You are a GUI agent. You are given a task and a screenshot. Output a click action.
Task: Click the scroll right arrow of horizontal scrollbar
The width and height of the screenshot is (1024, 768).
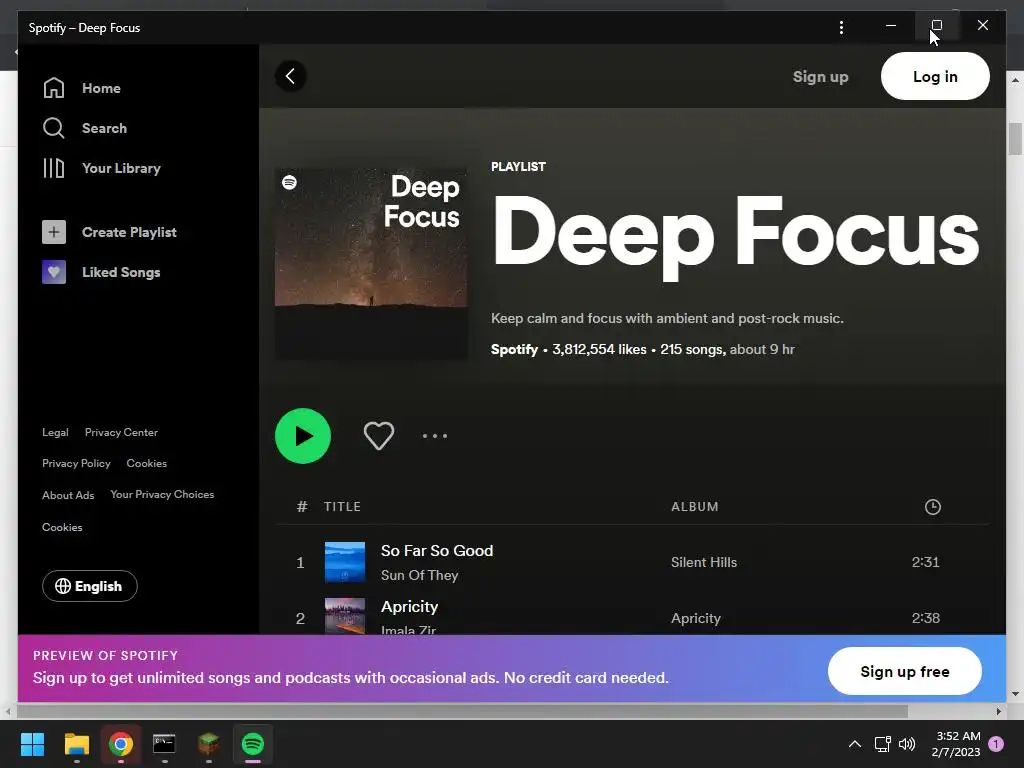(x=999, y=711)
